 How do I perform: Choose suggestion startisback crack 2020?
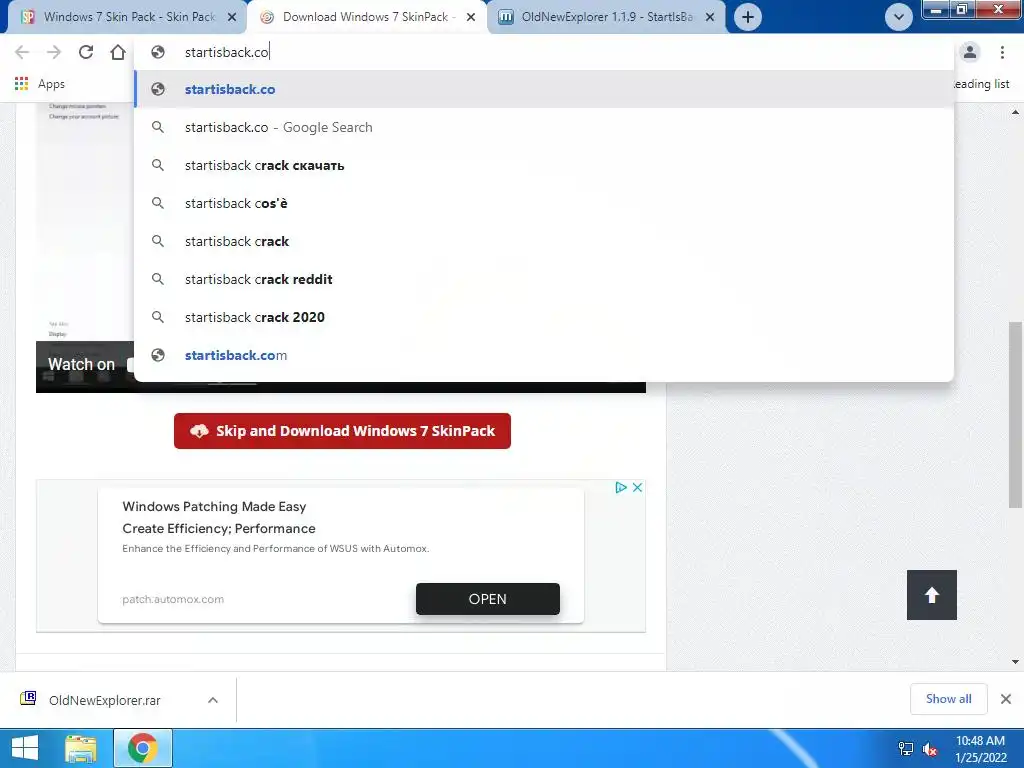coord(543,317)
